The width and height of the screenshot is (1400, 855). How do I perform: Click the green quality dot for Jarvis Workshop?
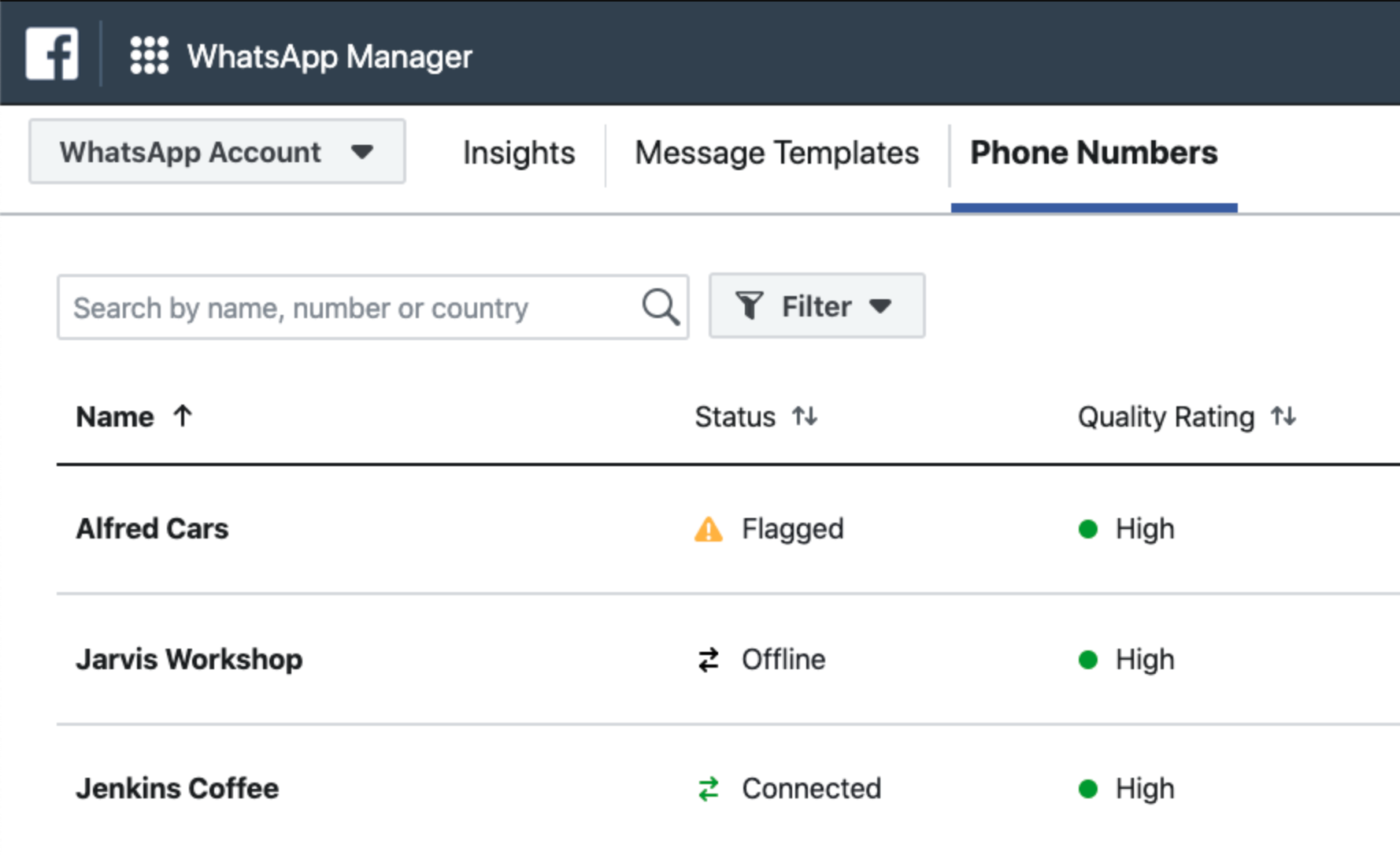1090,661
